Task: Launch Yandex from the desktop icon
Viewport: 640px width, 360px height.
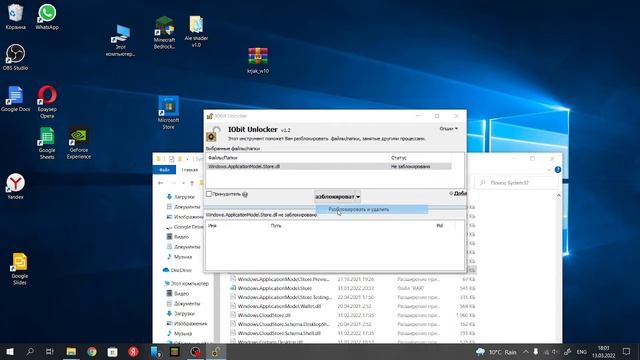Action: point(15,186)
